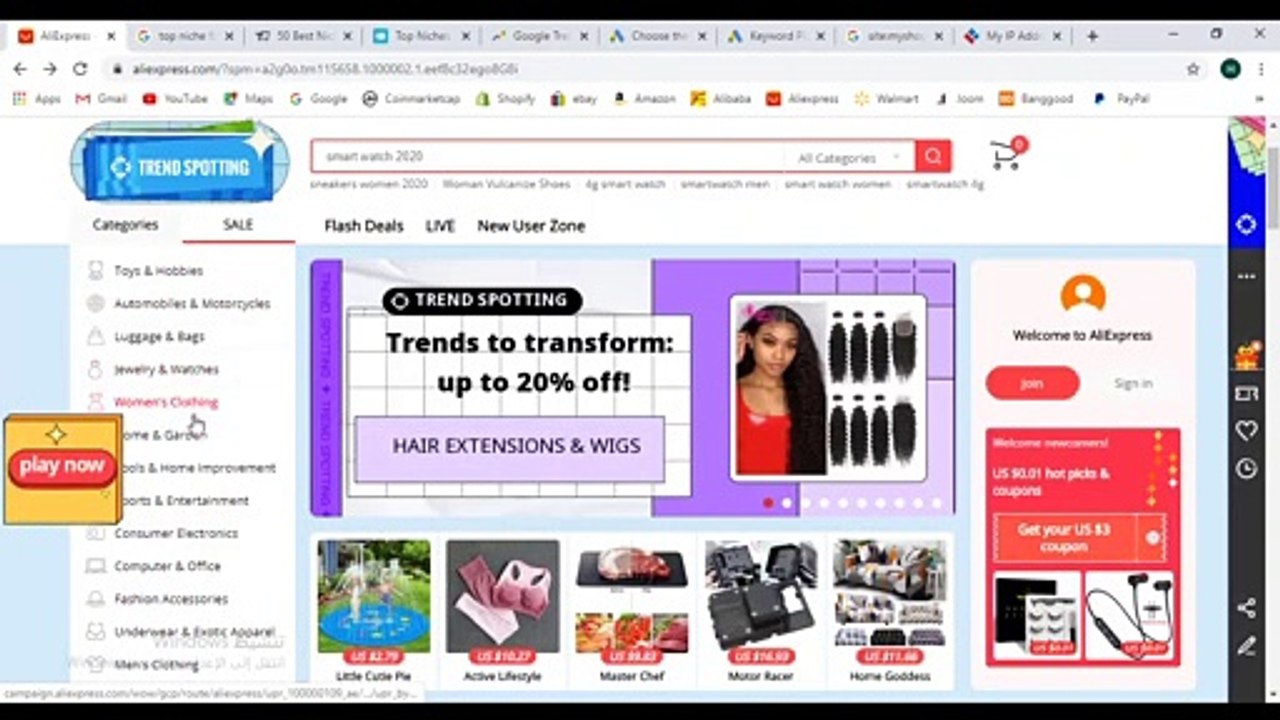Open the YouTube bookmark
The width and height of the screenshot is (1280, 720).
pyautogui.click(x=175, y=99)
